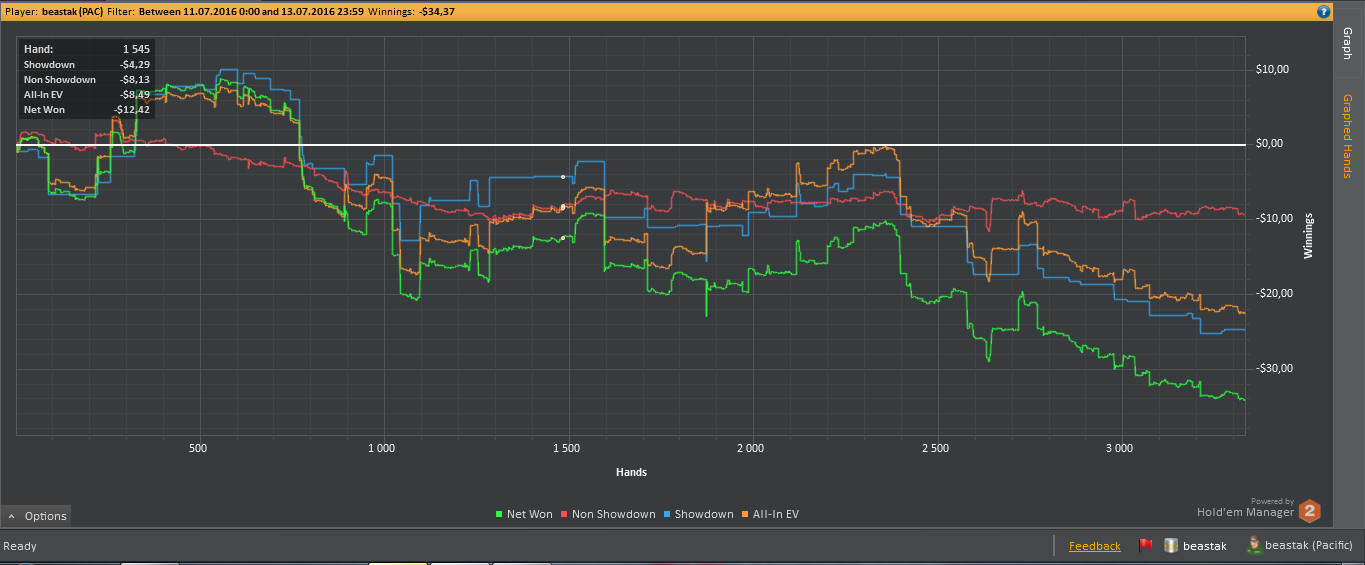Click the 500 hands axis label
The image size is (1365, 565).
click(198, 449)
